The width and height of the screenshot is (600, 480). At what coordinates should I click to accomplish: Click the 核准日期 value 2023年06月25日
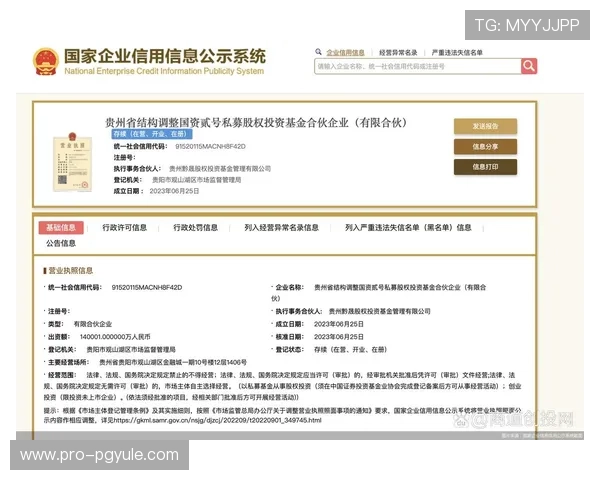coord(339,337)
